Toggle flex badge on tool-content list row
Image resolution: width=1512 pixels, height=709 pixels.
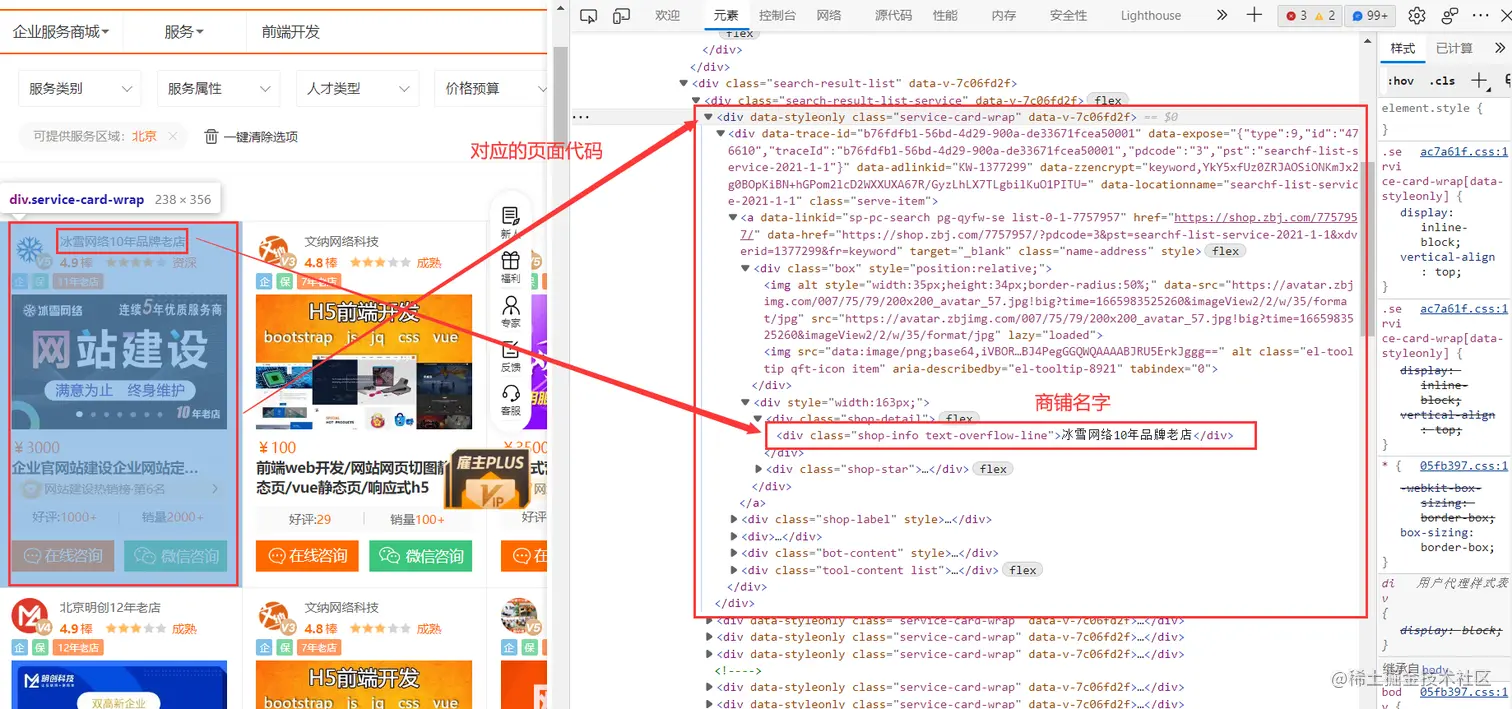pyautogui.click(x=1023, y=570)
